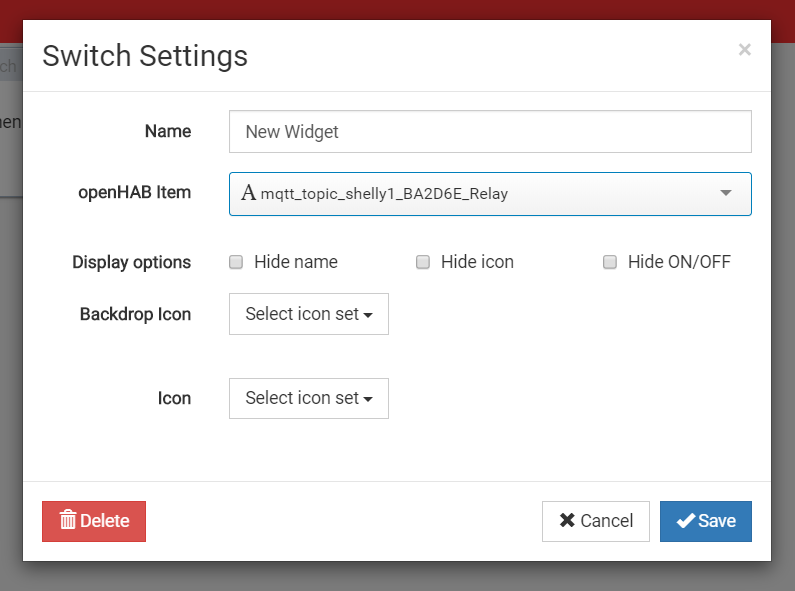Click the checkmark icon on Save button

click(x=685, y=521)
